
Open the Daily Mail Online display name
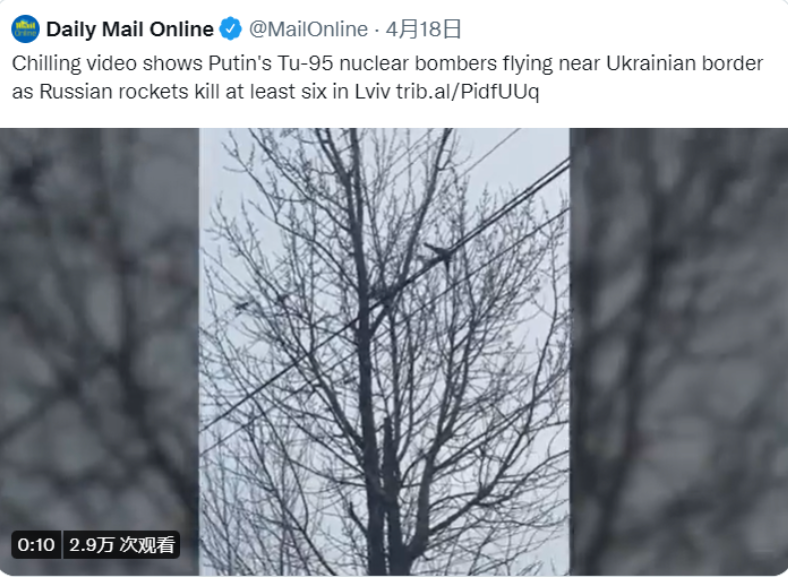[x=130, y=29]
